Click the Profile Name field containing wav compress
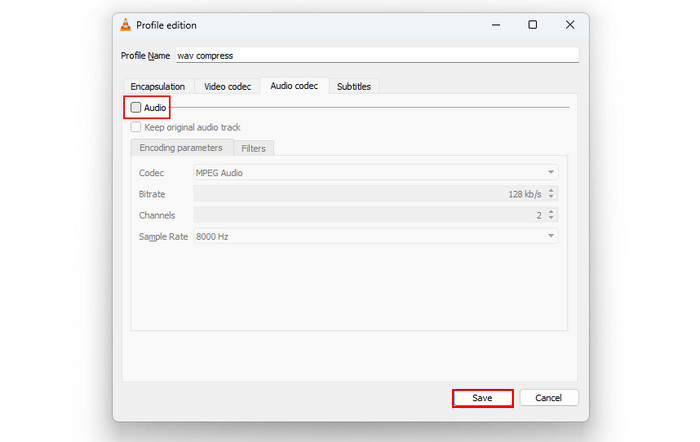Image resolution: width=700 pixels, height=442 pixels. 377,55
